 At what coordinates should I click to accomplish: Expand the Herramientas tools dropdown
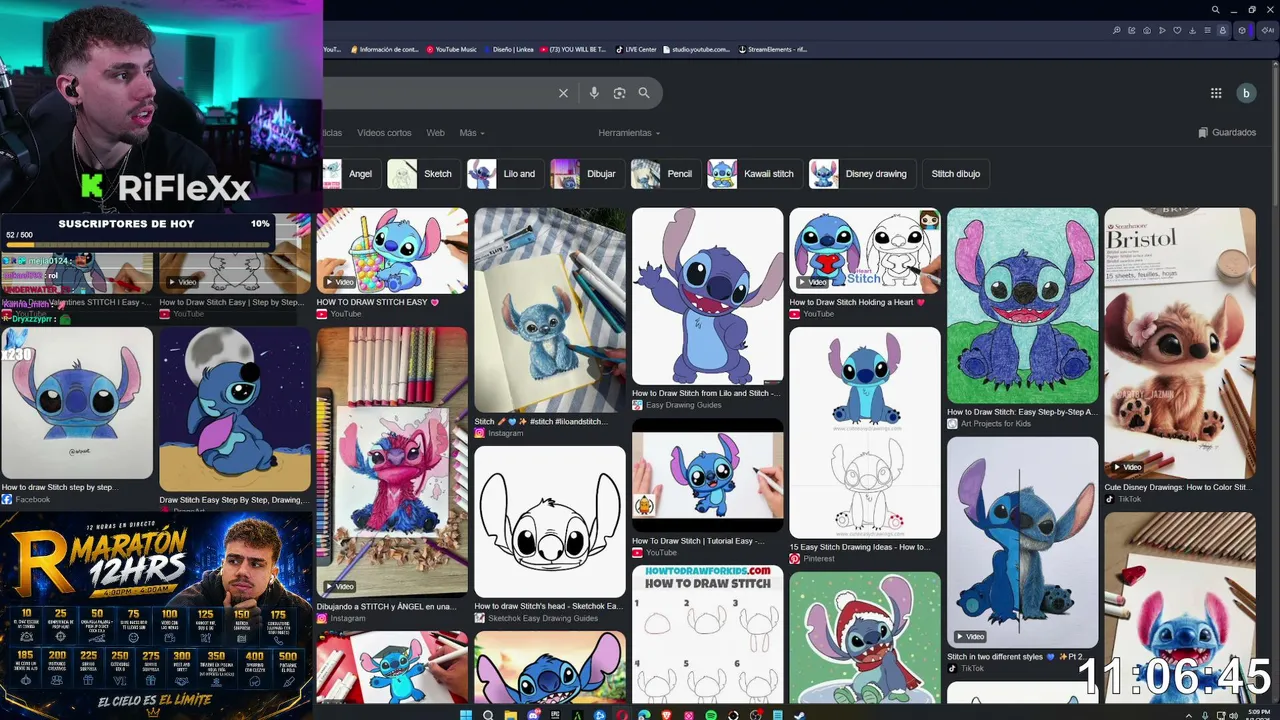[629, 133]
